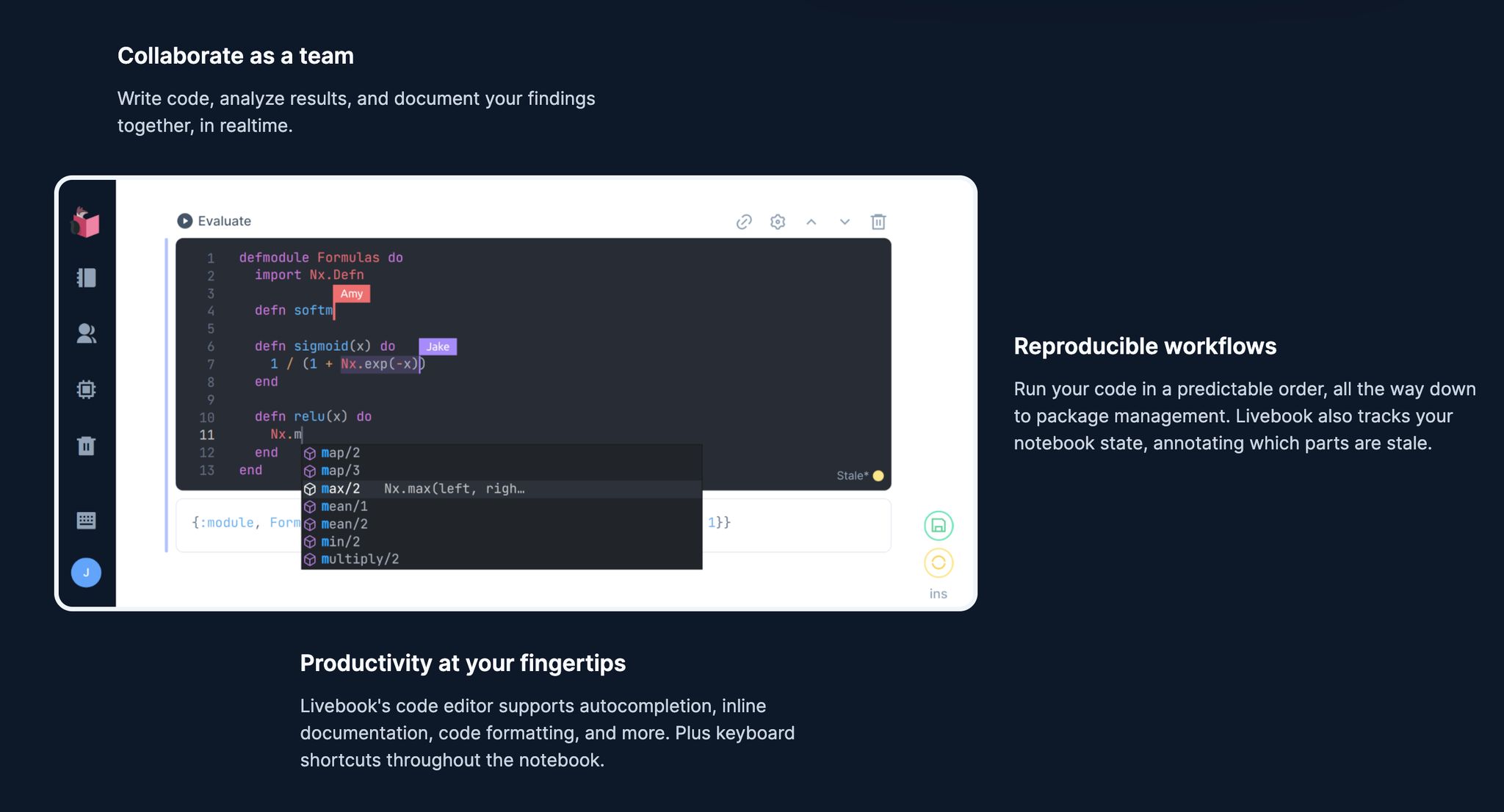Open the bin trash icon in sidebar

(86, 446)
